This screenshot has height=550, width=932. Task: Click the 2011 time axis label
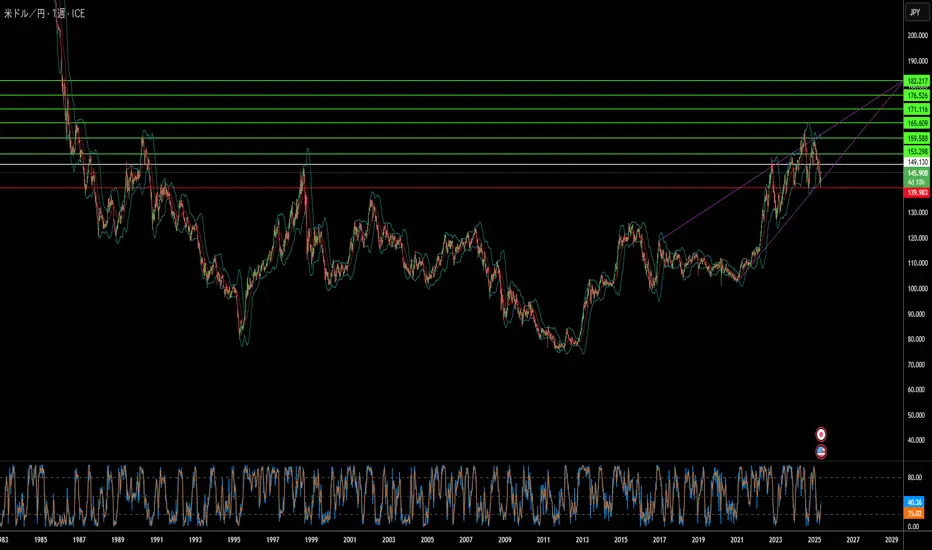click(543, 540)
